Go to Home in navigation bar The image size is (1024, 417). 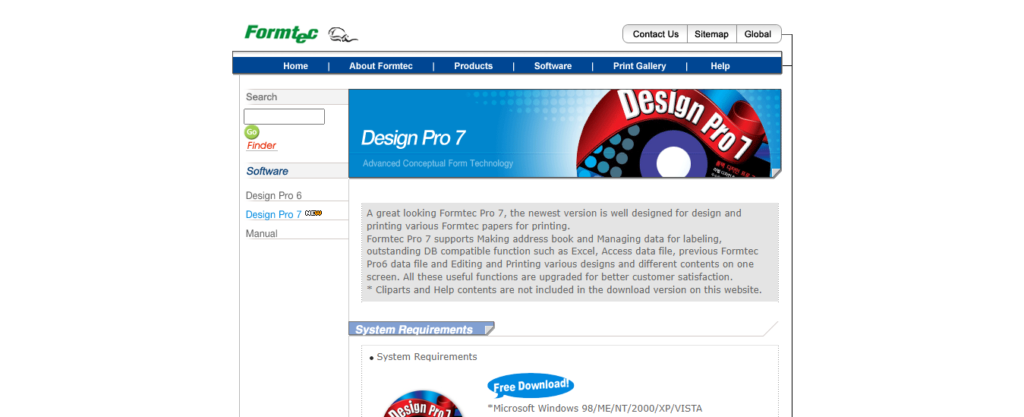coord(295,66)
